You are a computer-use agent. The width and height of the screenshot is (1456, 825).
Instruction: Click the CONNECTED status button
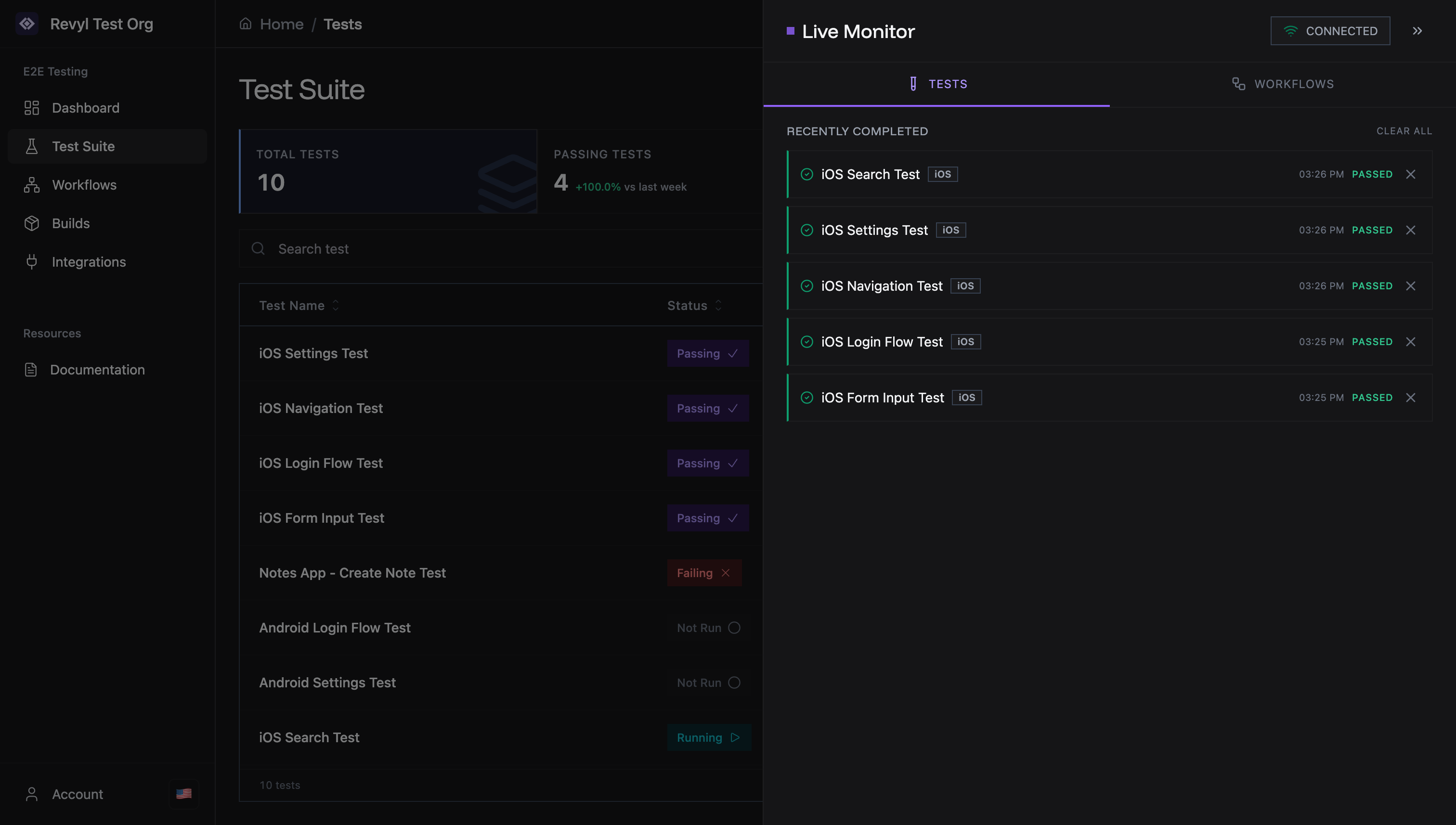(x=1330, y=31)
